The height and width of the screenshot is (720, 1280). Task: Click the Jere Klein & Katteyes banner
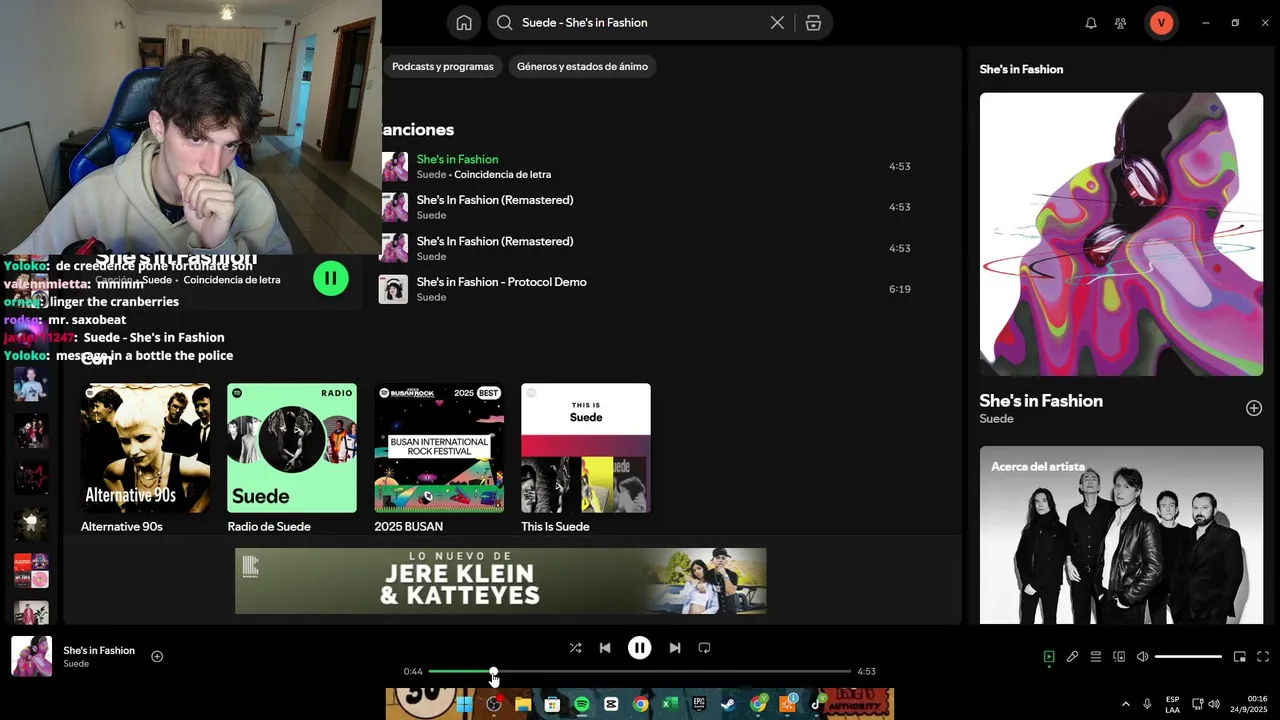coord(501,581)
